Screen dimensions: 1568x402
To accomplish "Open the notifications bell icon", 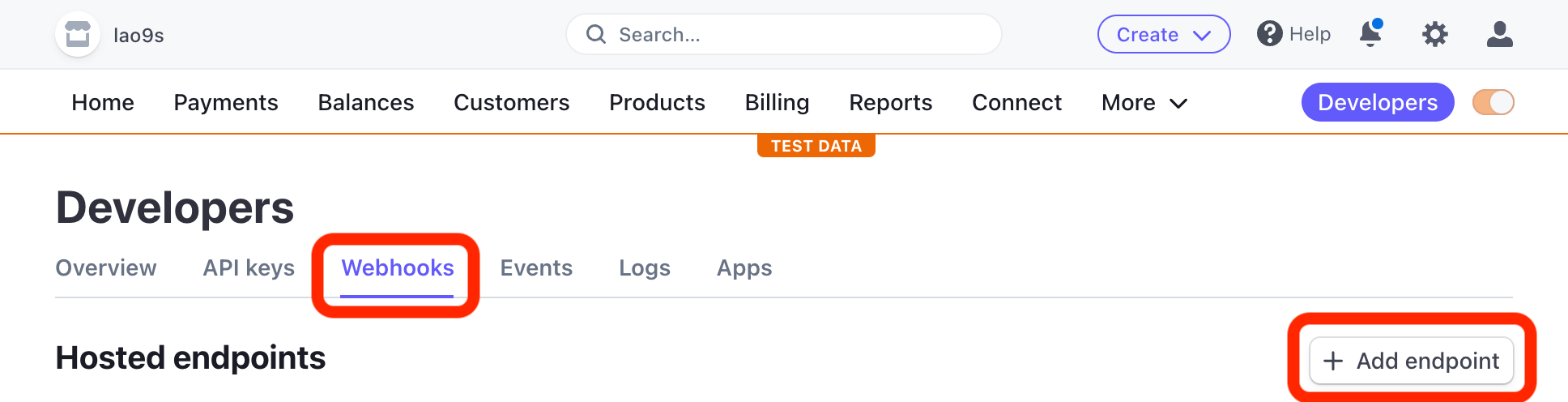I will click(1370, 34).
